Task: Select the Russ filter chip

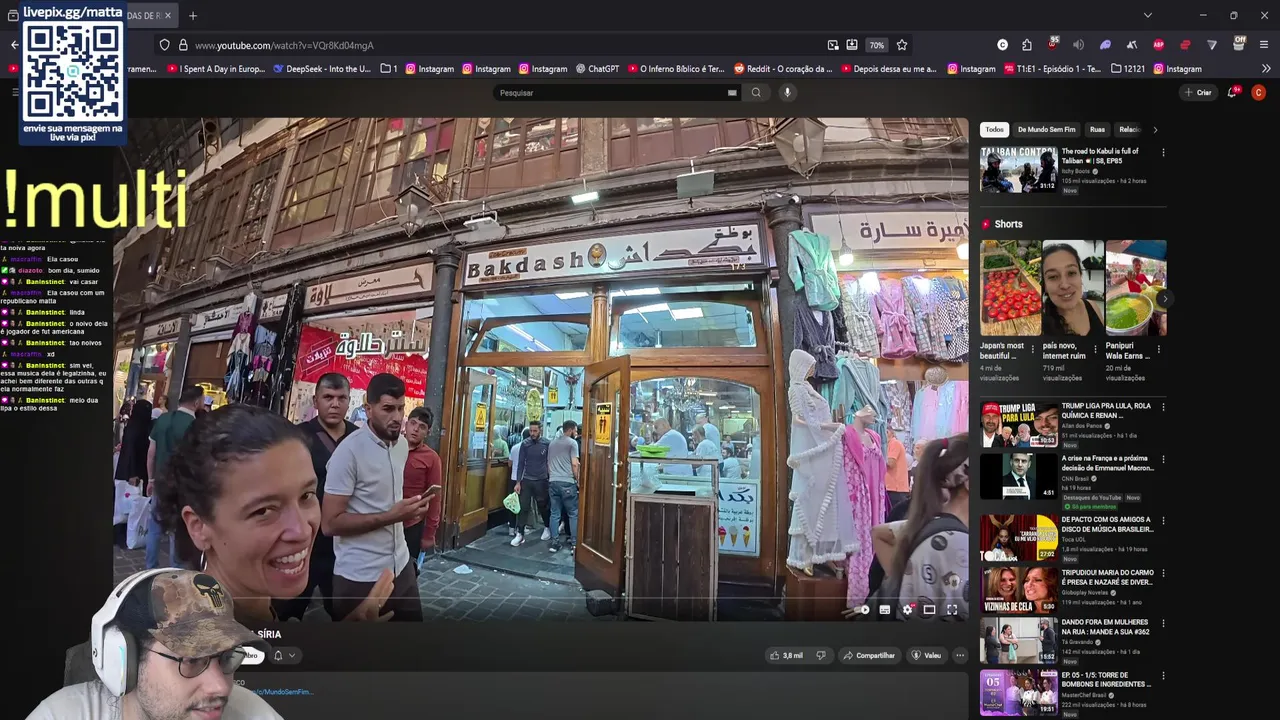Action: click(x=1097, y=130)
